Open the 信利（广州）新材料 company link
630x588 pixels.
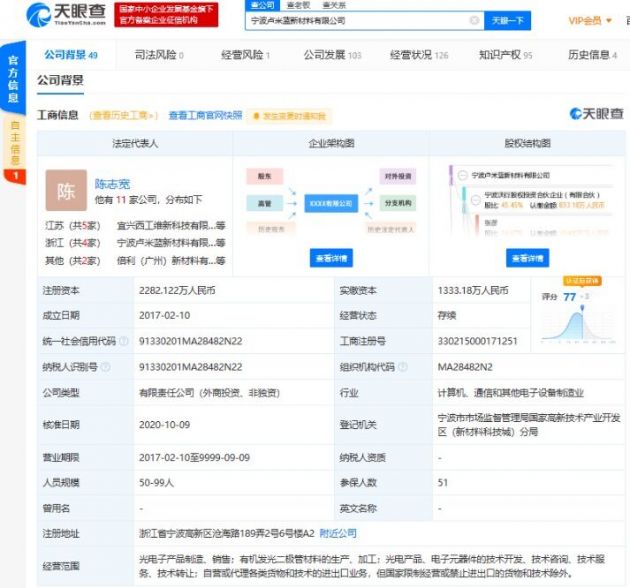tap(171, 260)
